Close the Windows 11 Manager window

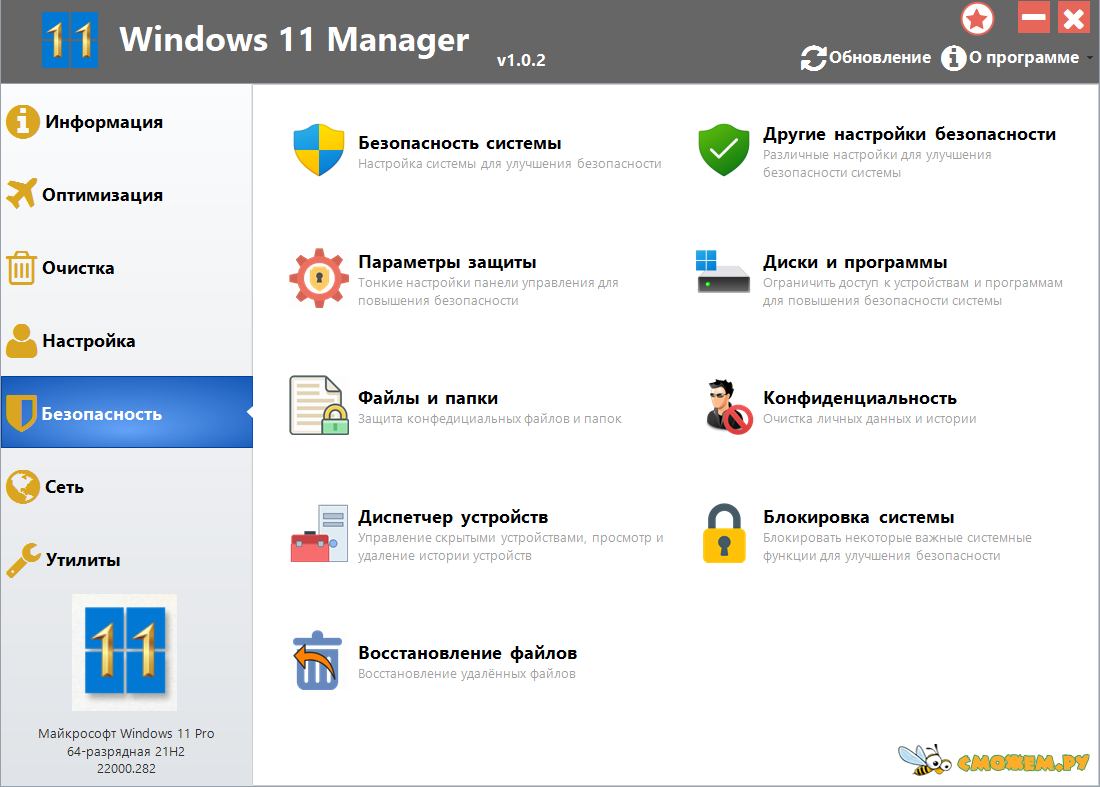1073,18
